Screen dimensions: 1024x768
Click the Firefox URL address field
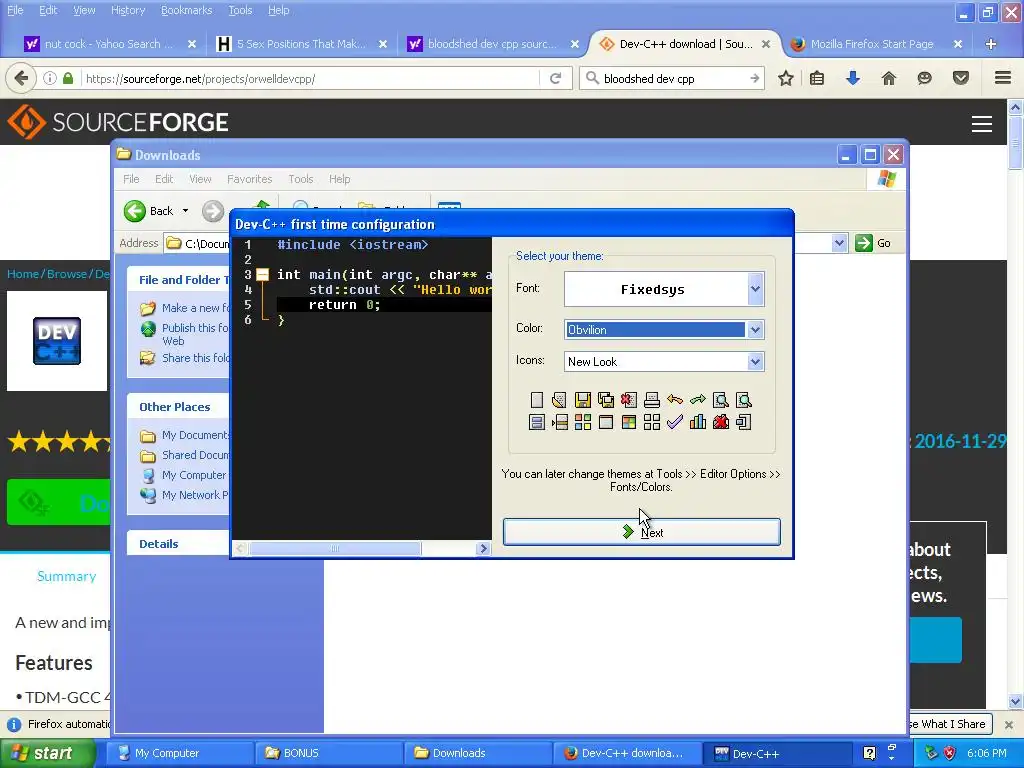(x=312, y=78)
